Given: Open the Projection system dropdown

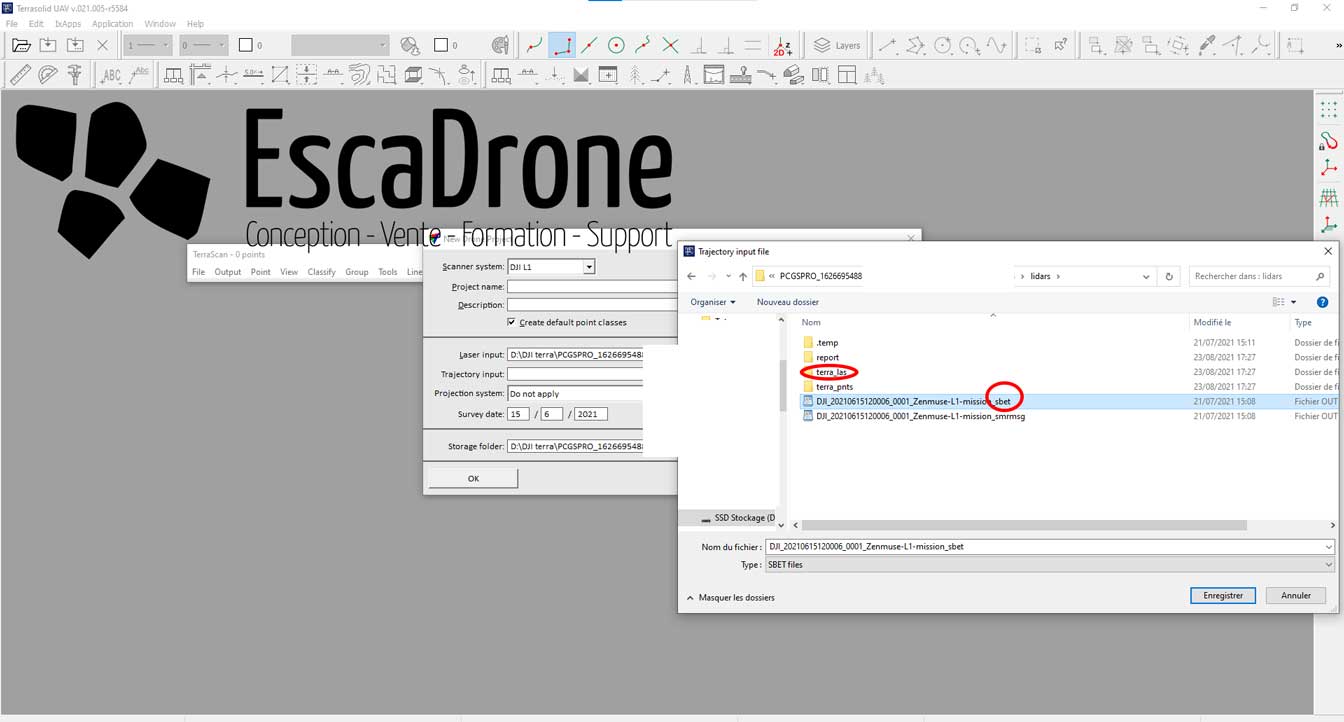Looking at the screenshot, I should tap(575, 393).
